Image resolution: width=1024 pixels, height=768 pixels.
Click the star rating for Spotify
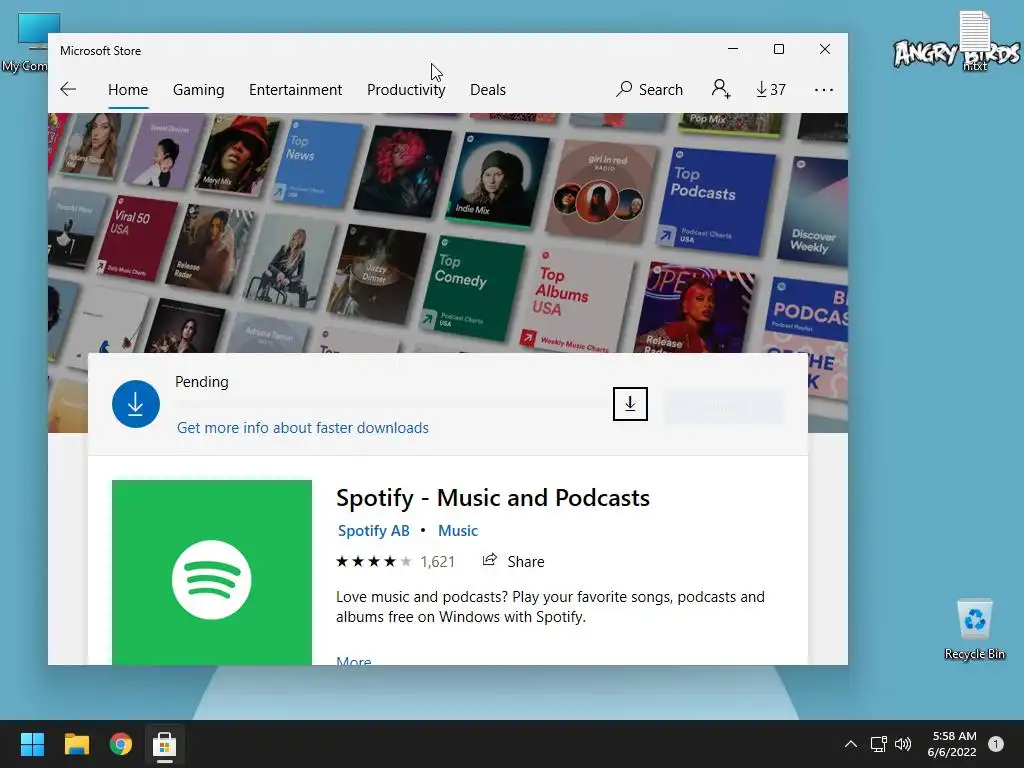click(x=374, y=562)
